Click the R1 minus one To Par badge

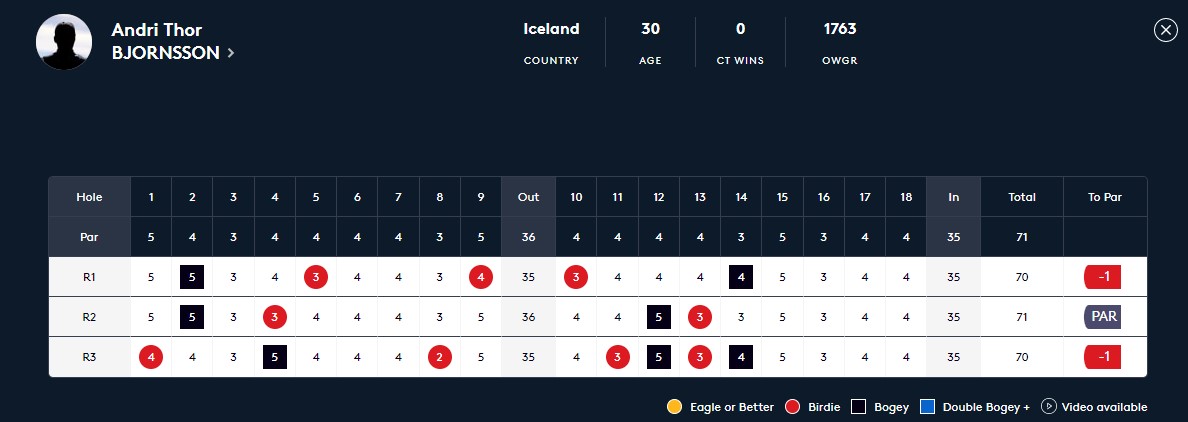(x=1102, y=277)
